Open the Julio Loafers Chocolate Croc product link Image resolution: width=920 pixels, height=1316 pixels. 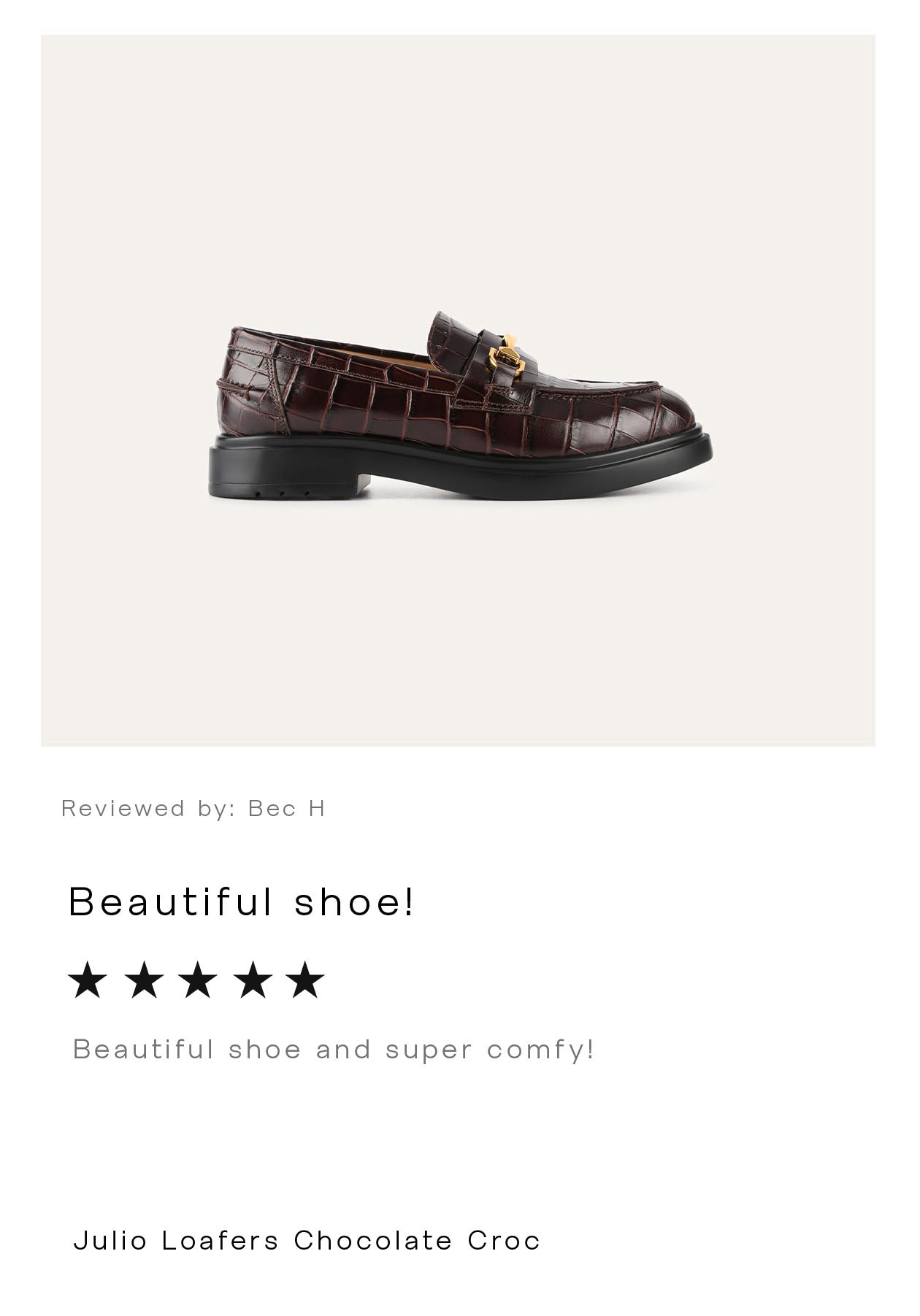click(307, 1240)
